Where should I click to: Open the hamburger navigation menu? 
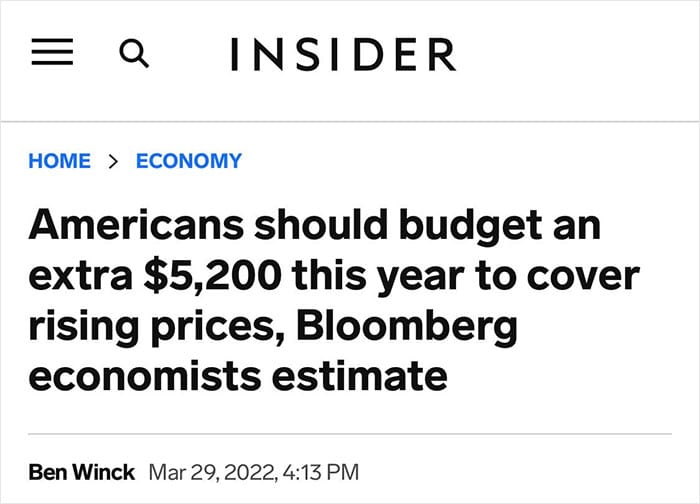[x=52, y=52]
